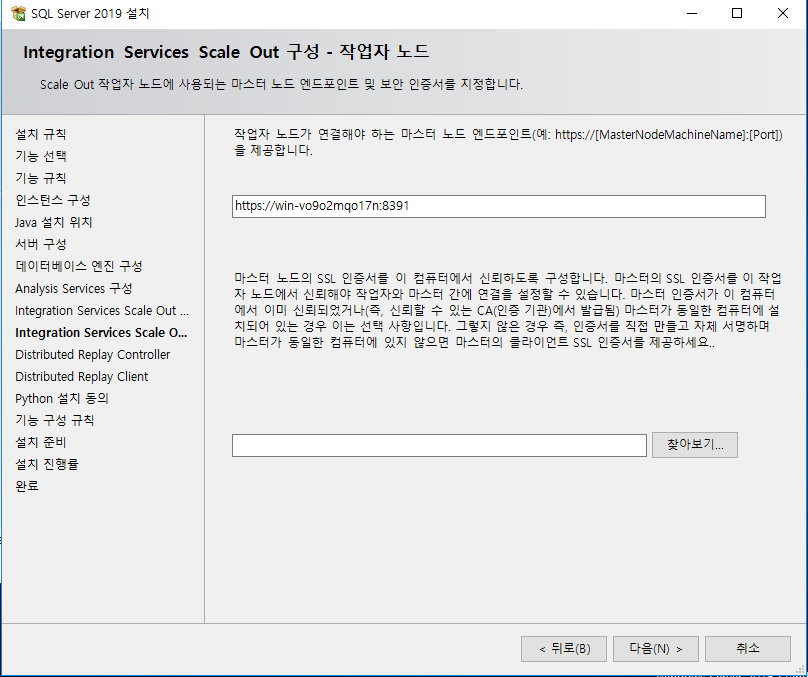Click the SSL certificate path input field
The width and height of the screenshot is (808, 677).
(x=439, y=445)
